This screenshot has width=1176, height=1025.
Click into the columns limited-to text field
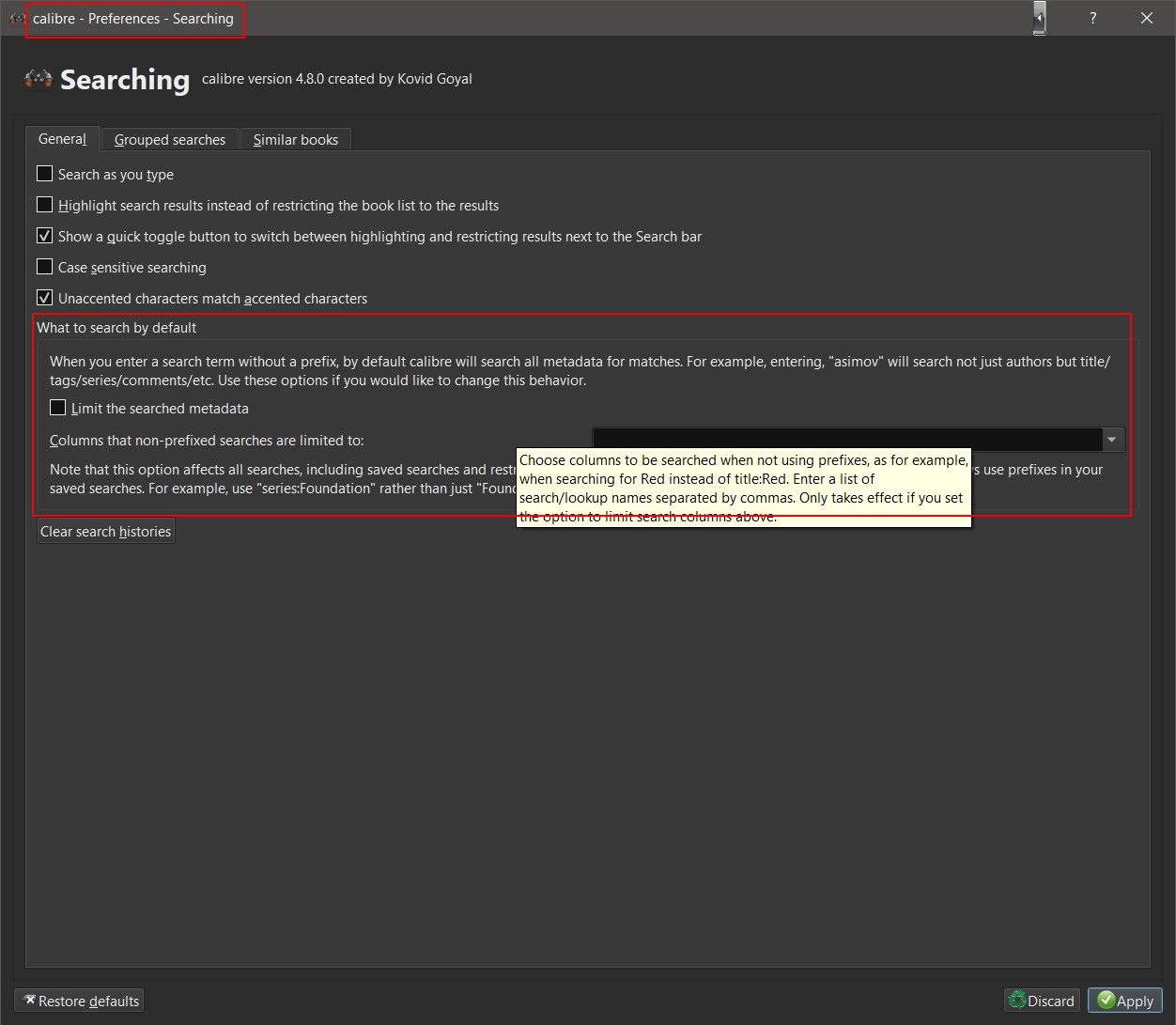[847, 440]
